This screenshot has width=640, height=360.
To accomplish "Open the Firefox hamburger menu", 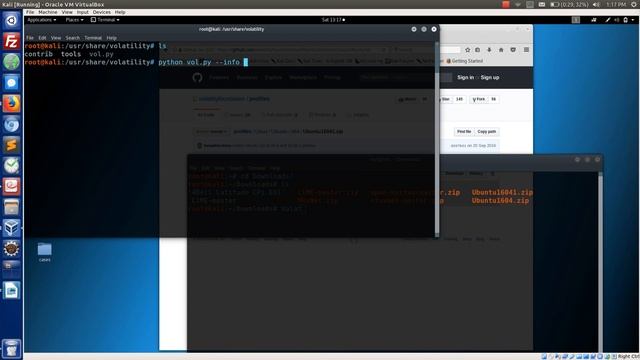I will click(x=526, y=50).
